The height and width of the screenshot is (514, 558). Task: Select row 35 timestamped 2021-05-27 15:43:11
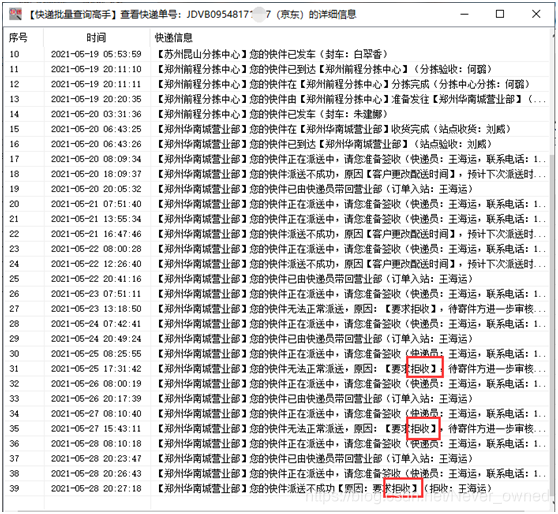tap(276, 429)
